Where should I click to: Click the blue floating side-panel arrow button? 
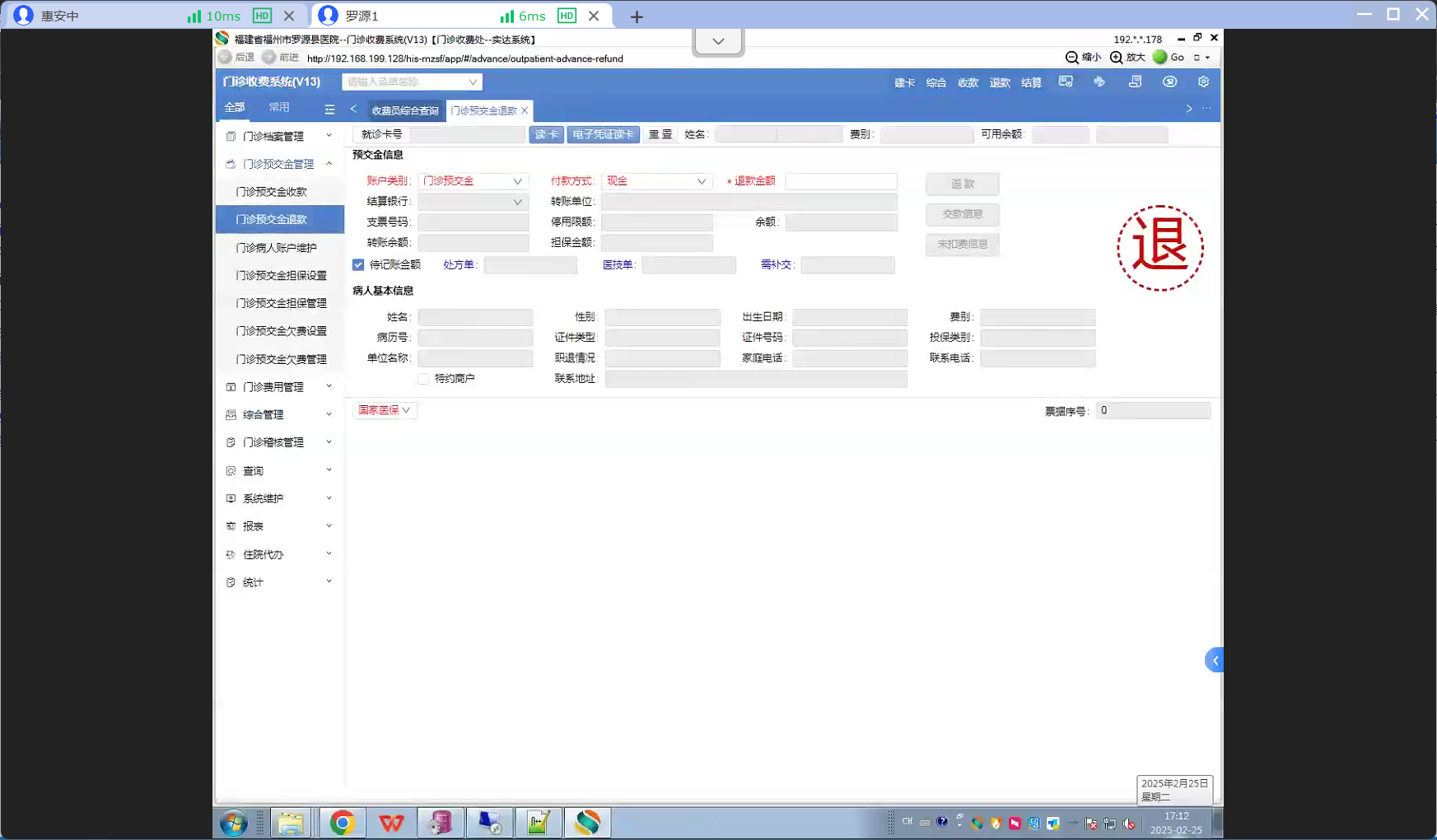point(1214,660)
